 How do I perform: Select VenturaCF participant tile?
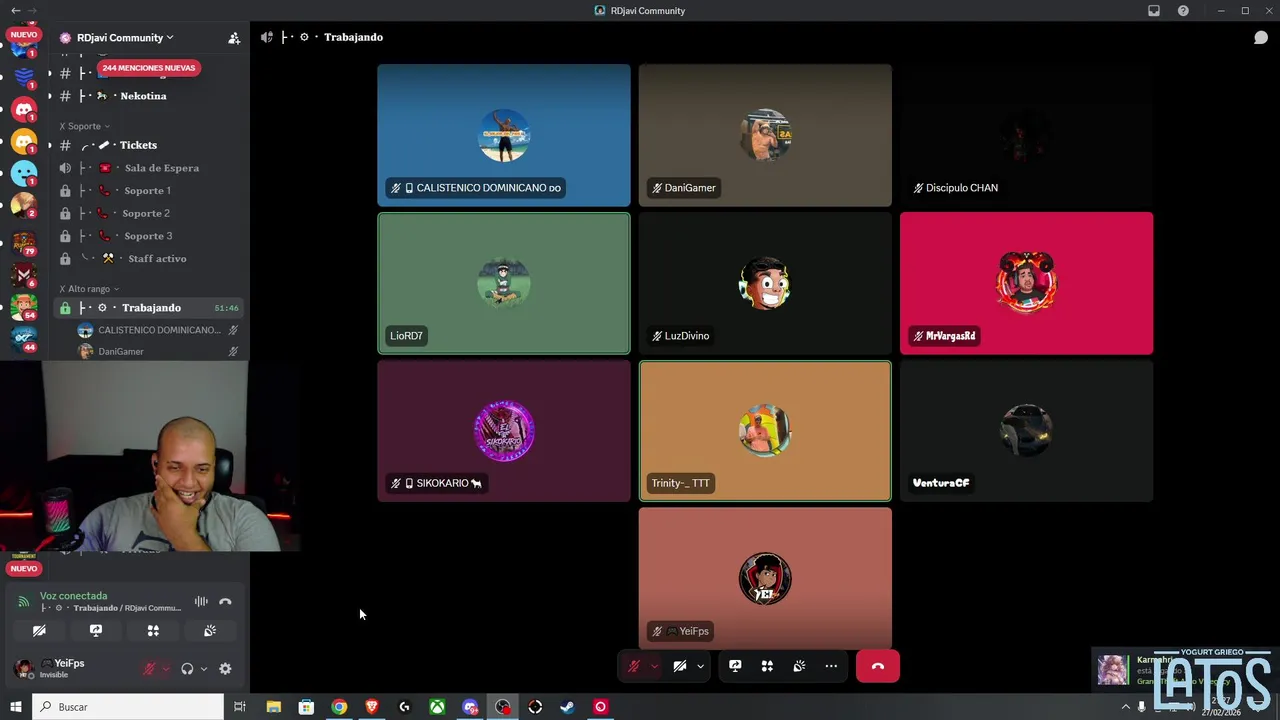(1026, 431)
